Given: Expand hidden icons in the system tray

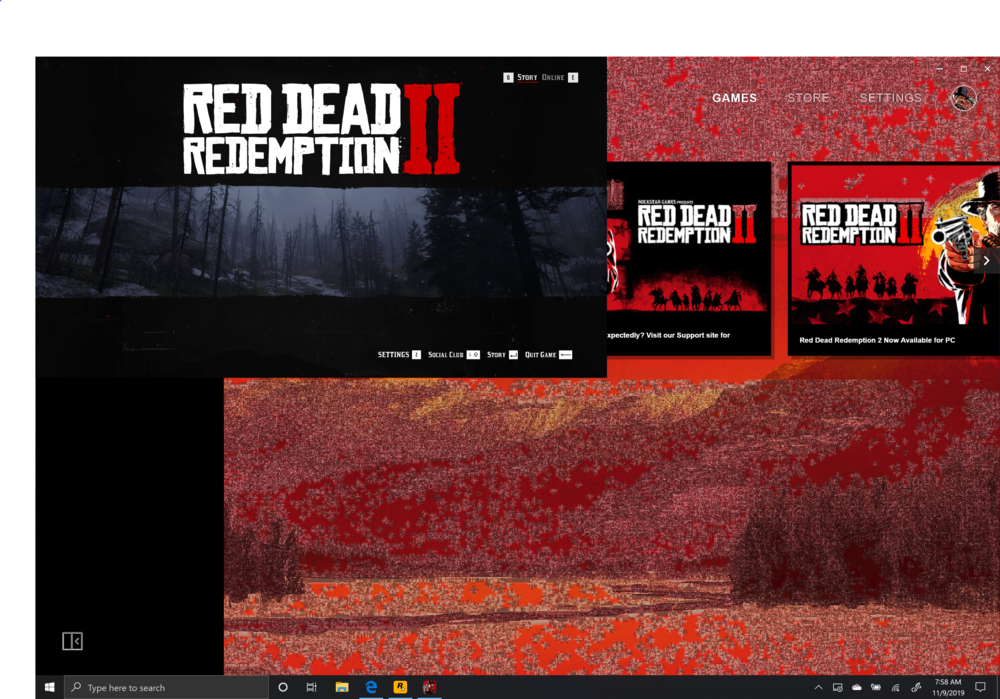Looking at the screenshot, I should tap(818, 687).
